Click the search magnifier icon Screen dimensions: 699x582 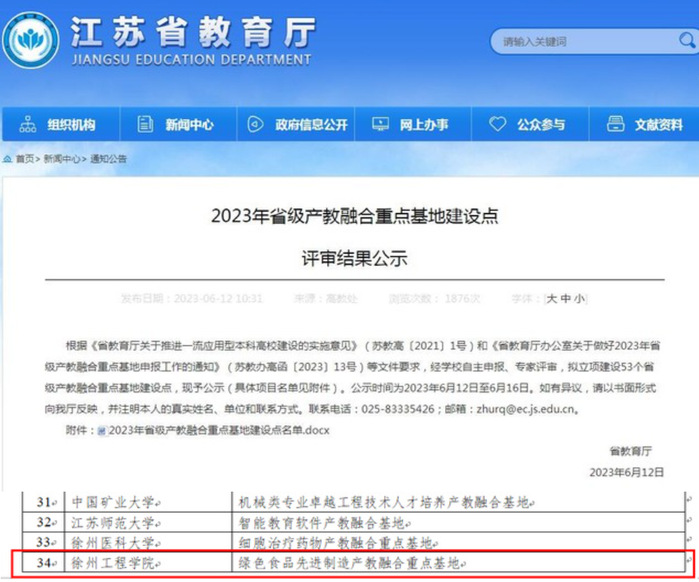pyautogui.click(x=683, y=42)
